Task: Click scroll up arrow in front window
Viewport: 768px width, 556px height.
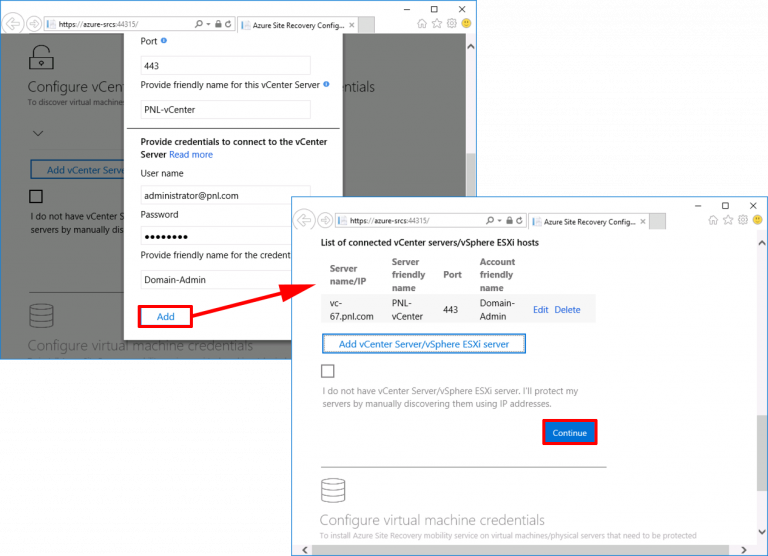Action: tap(762, 242)
